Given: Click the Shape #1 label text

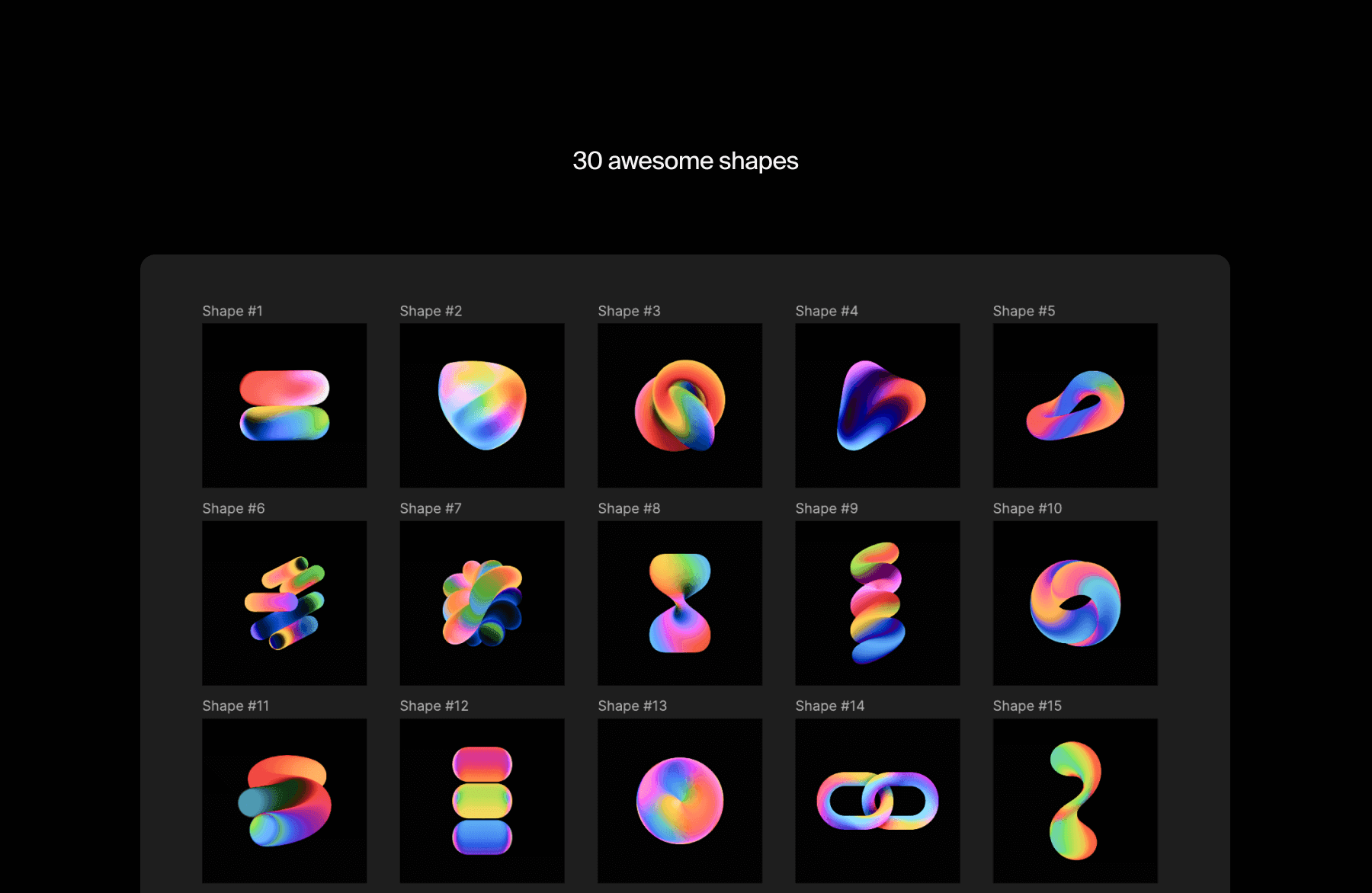Looking at the screenshot, I should [x=232, y=311].
